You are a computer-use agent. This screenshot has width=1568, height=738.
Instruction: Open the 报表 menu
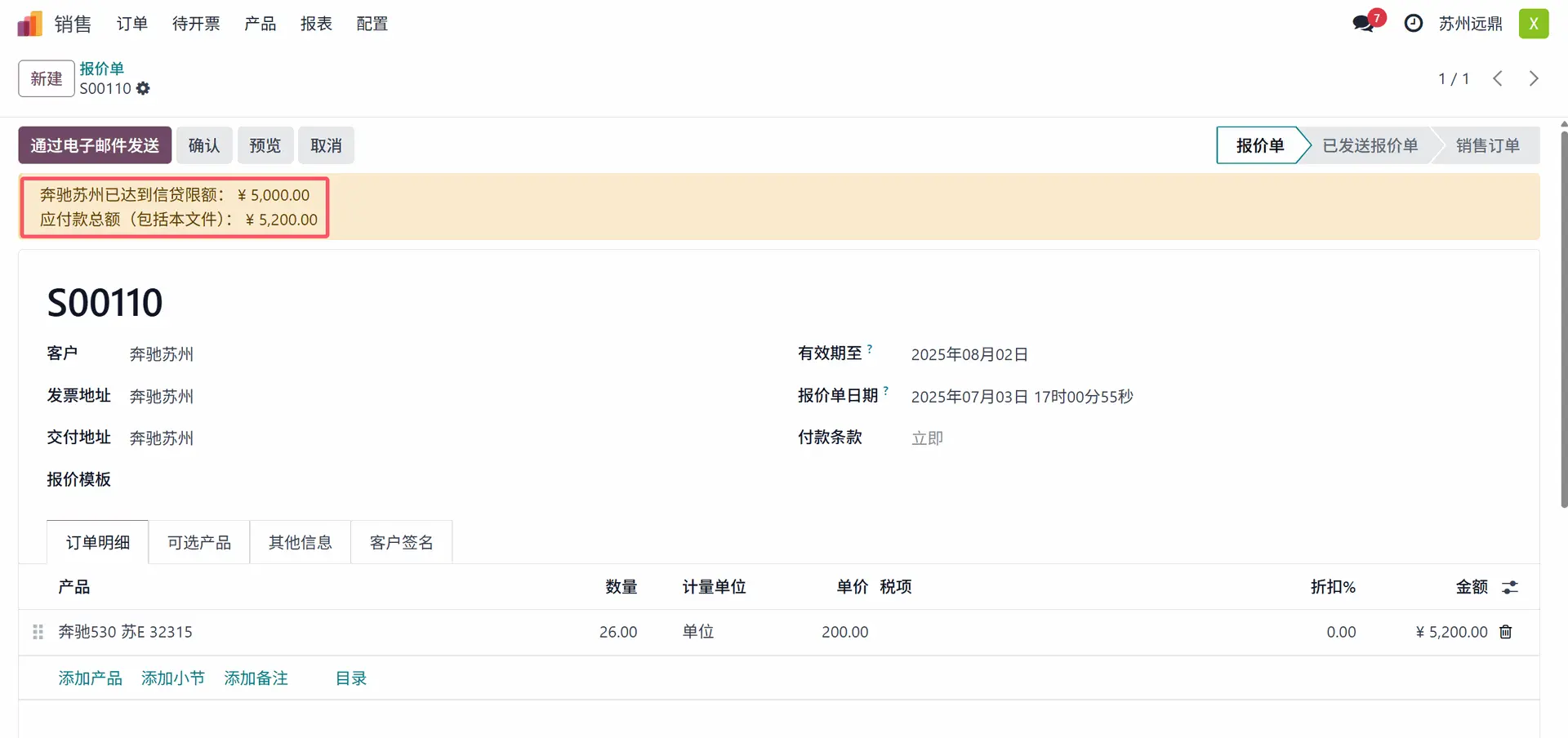pos(316,24)
